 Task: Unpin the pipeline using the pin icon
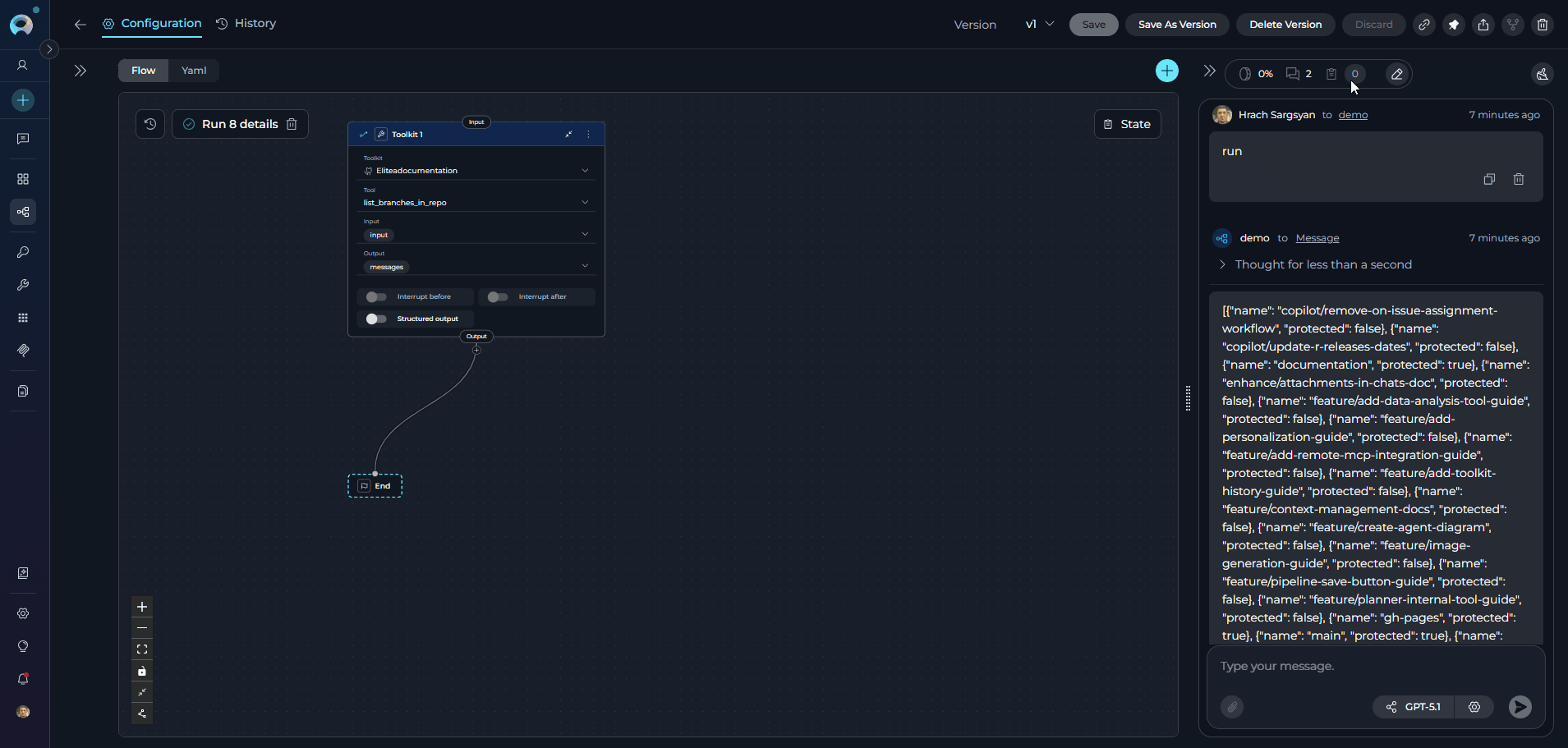pos(1453,25)
